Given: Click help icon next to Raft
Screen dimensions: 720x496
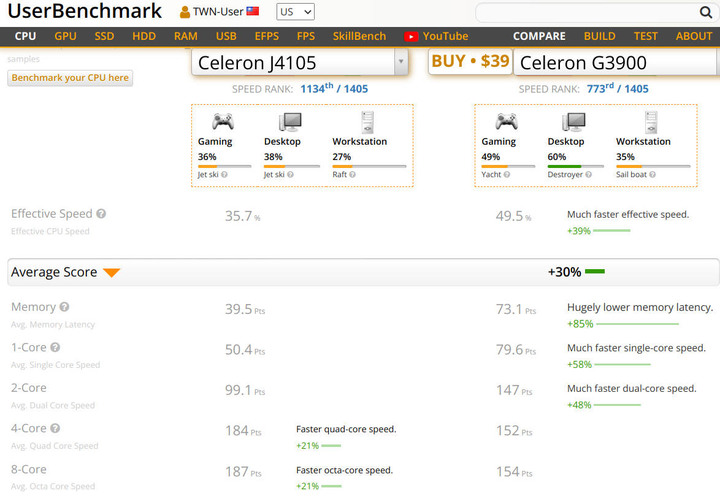Looking at the screenshot, I should tap(352, 175).
